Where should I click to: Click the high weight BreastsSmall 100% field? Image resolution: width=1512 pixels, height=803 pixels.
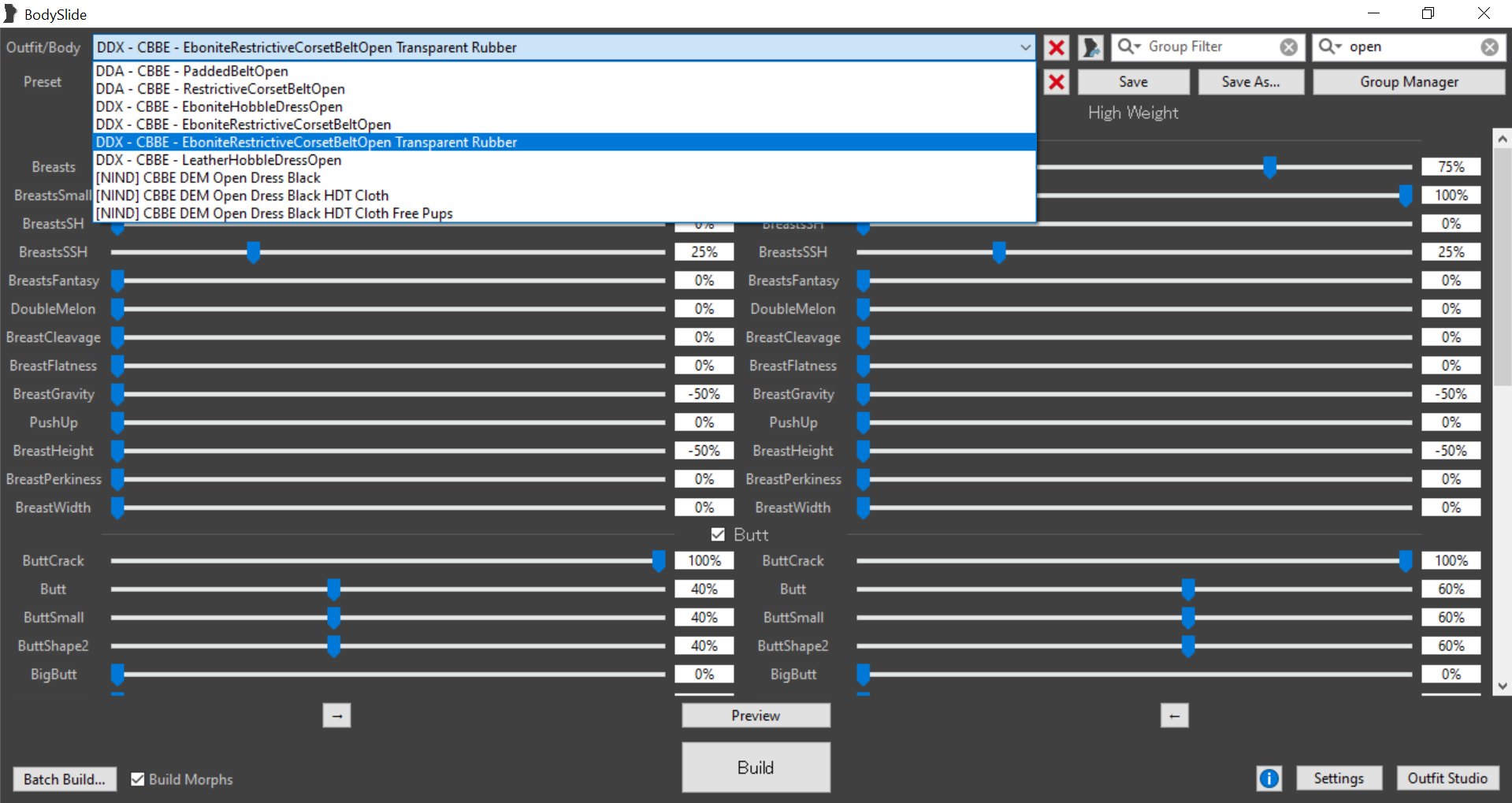1451,195
